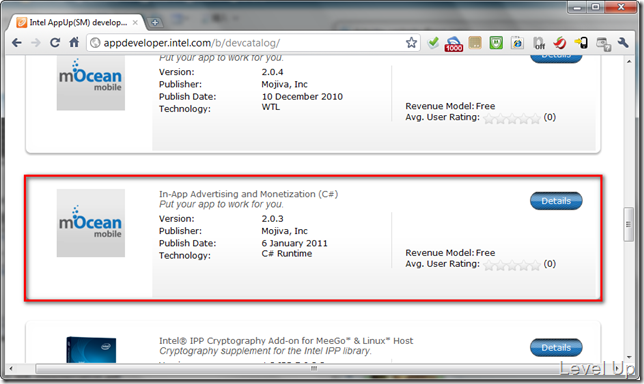Click the vertical scrollbar up arrow
Viewport: 644px width, 384px height.
tap(629, 62)
